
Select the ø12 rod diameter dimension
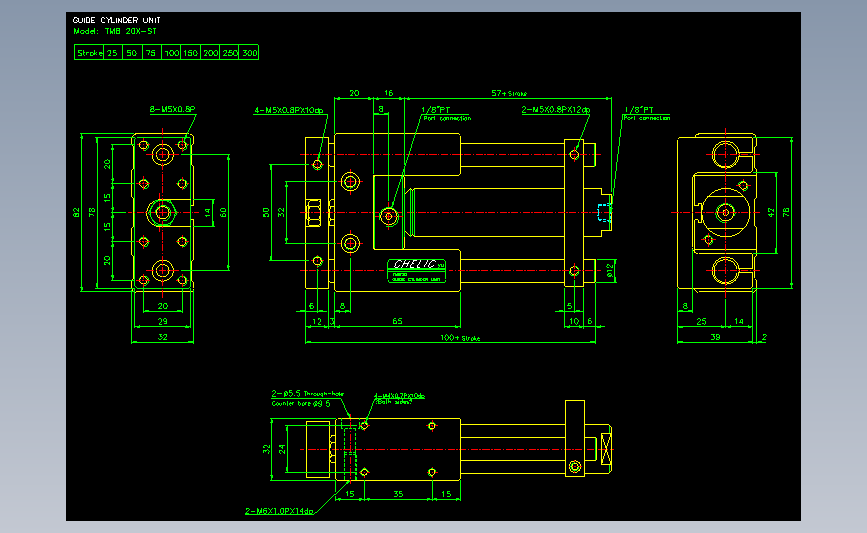(x=610, y=270)
